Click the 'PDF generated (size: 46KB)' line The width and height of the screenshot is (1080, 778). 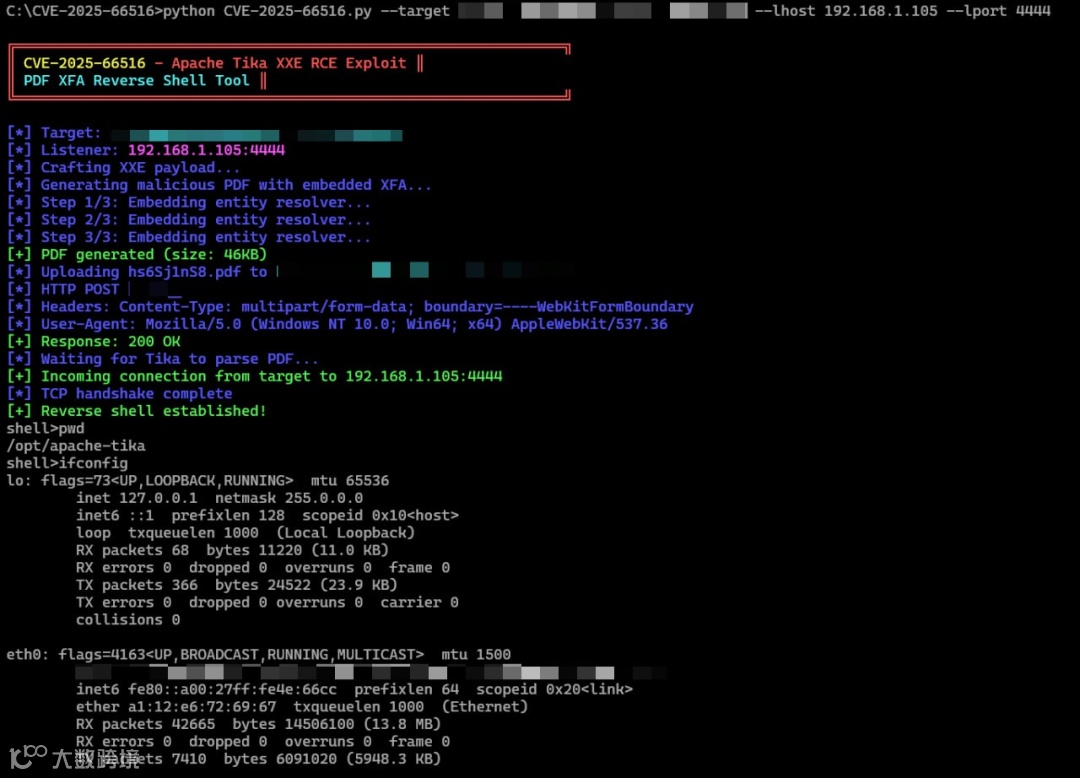click(137, 254)
